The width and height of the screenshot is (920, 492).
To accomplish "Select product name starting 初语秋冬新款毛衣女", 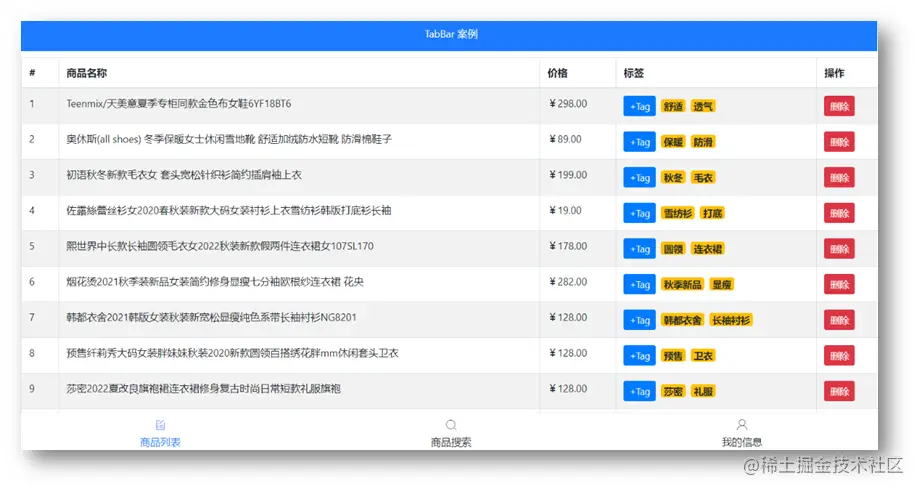I will point(184,175).
